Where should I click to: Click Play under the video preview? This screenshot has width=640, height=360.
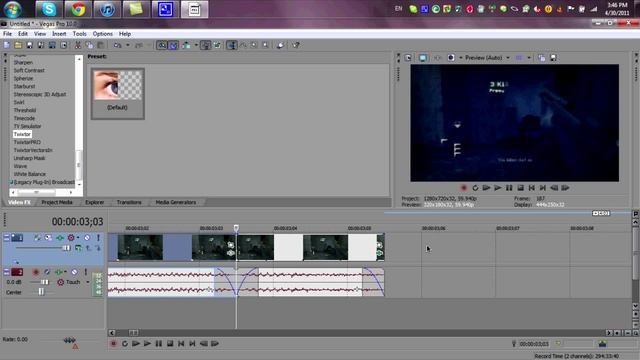click(498, 188)
